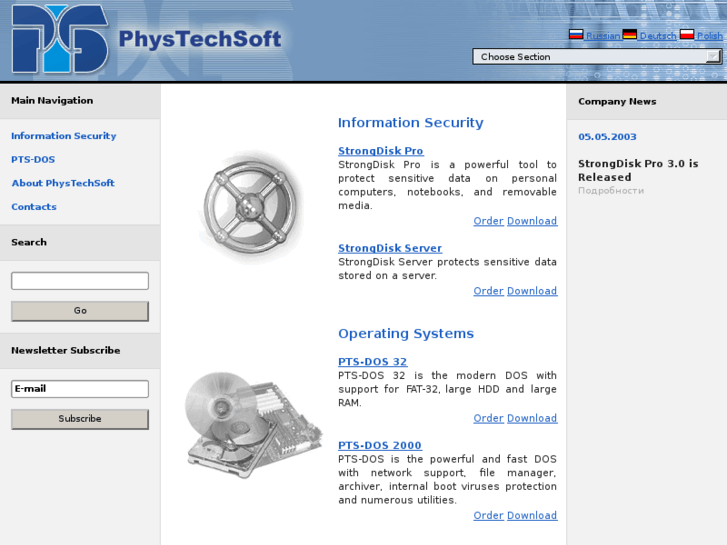Image resolution: width=727 pixels, height=545 pixels.
Task: Open Information Security in Main Navigation
Action: (x=64, y=136)
